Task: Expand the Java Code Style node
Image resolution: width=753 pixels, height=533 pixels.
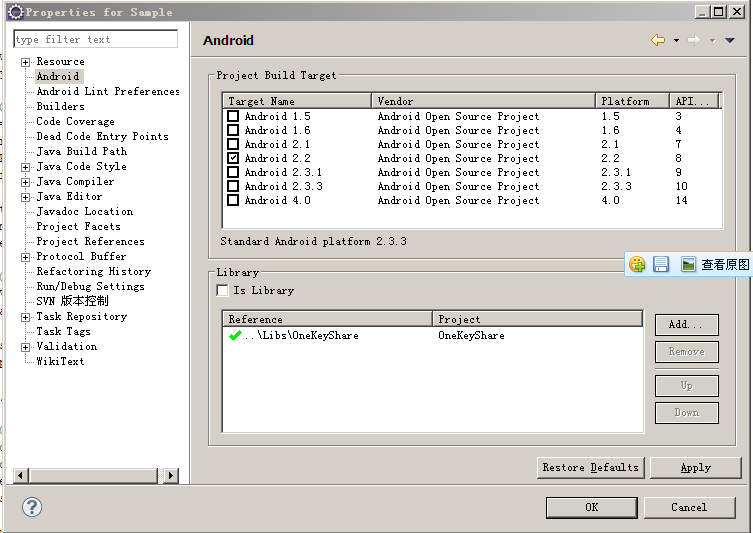Action: click(25, 167)
